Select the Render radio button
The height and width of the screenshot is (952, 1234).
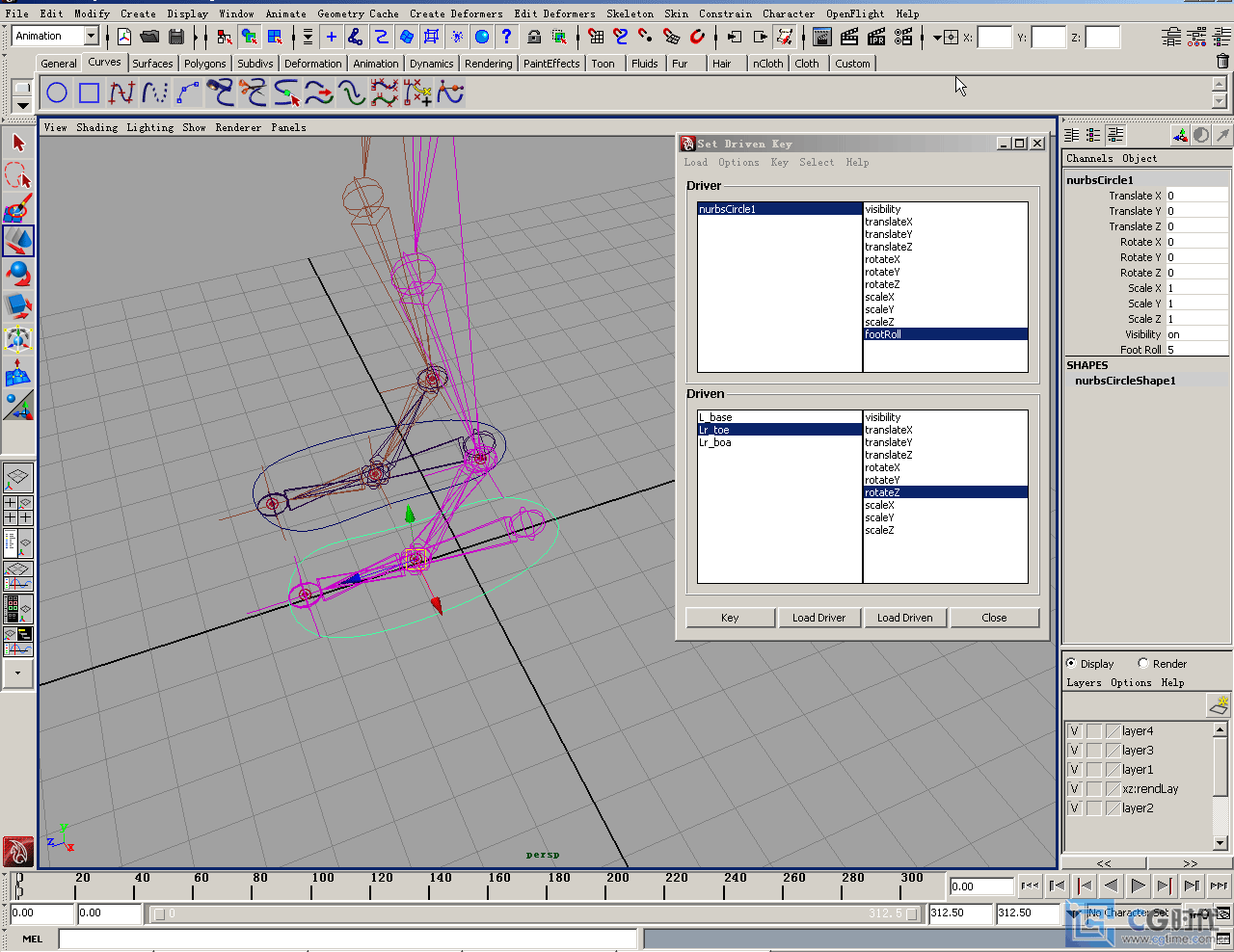(x=1143, y=663)
